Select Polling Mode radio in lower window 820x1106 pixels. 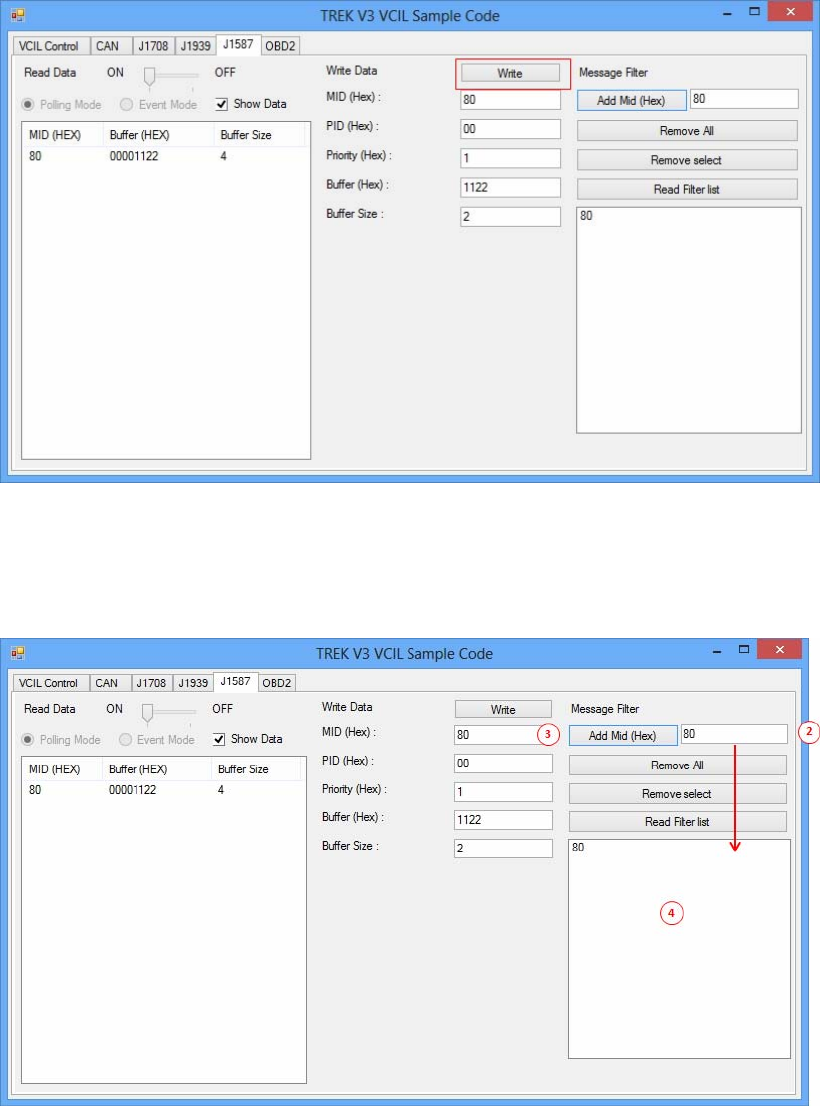(x=61, y=739)
